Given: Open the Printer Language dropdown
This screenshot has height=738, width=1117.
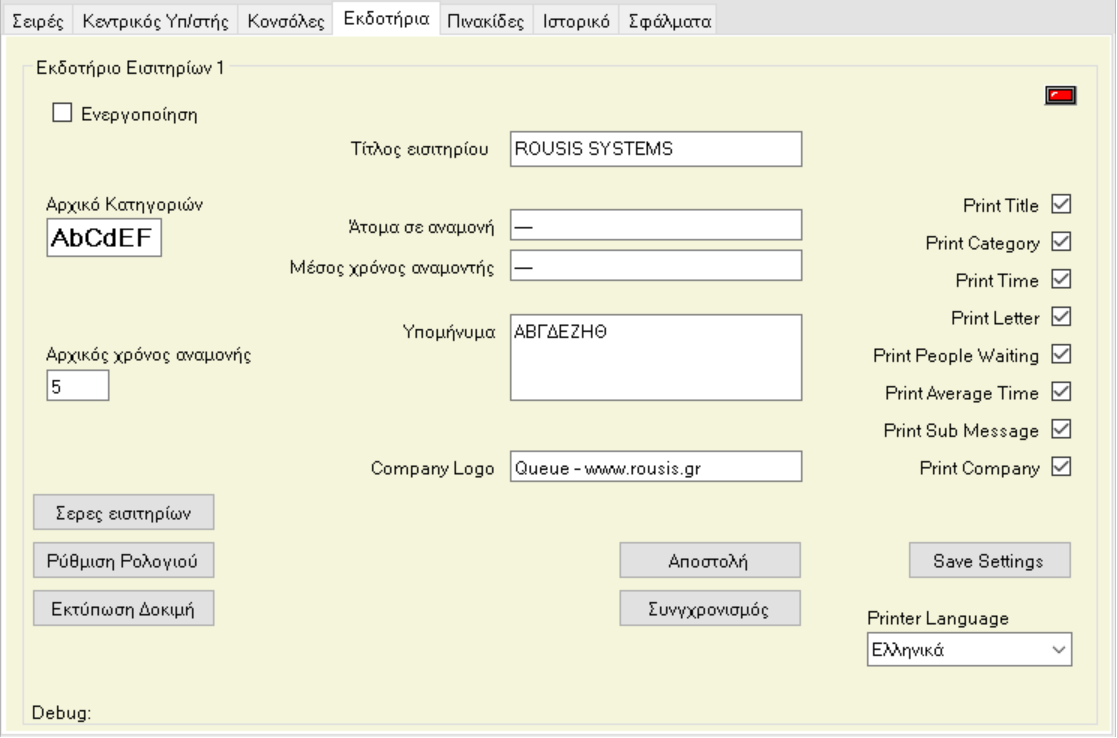Looking at the screenshot, I should coord(968,649).
